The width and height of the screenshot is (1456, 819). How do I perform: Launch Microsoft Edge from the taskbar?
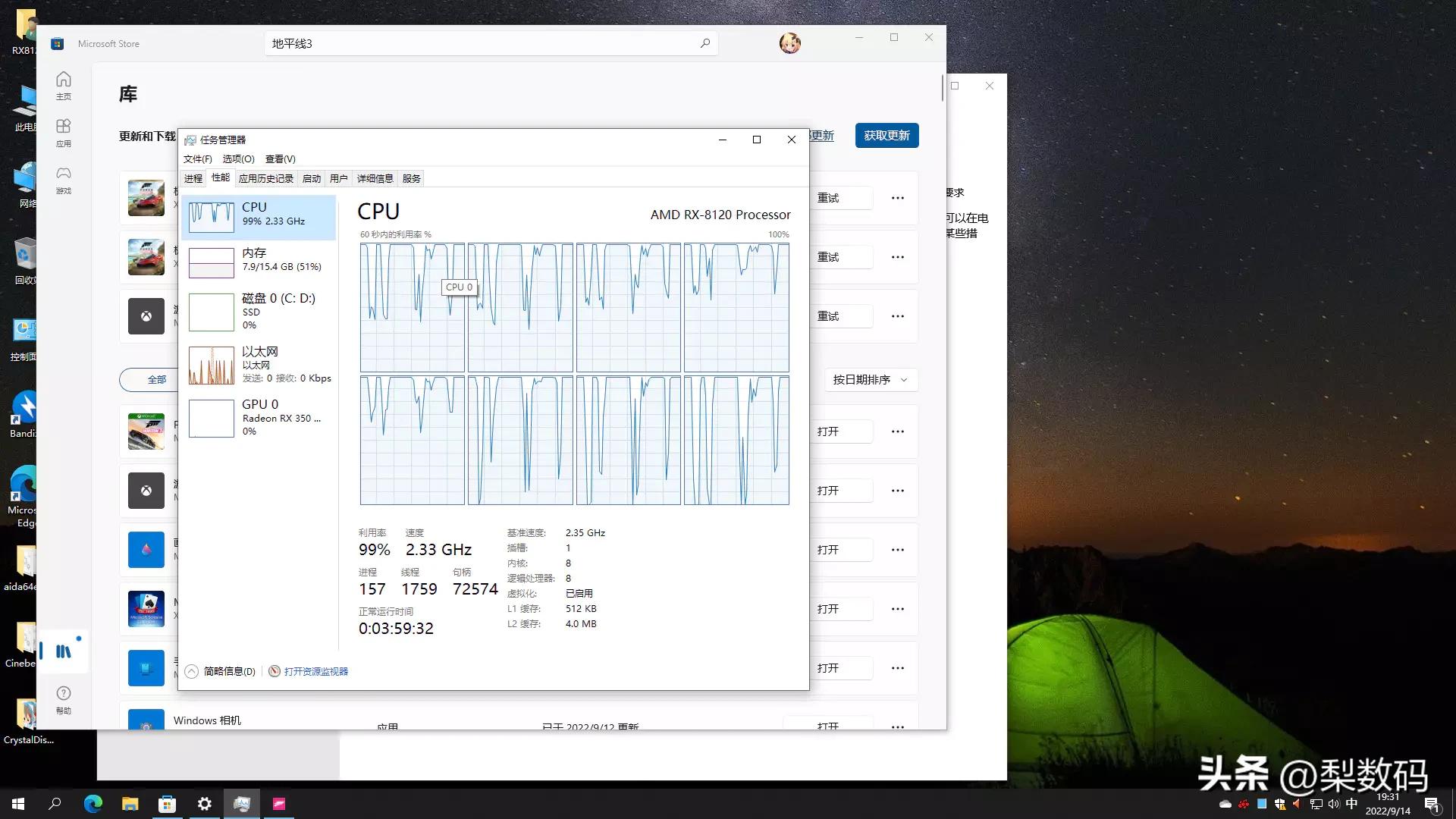click(93, 803)
